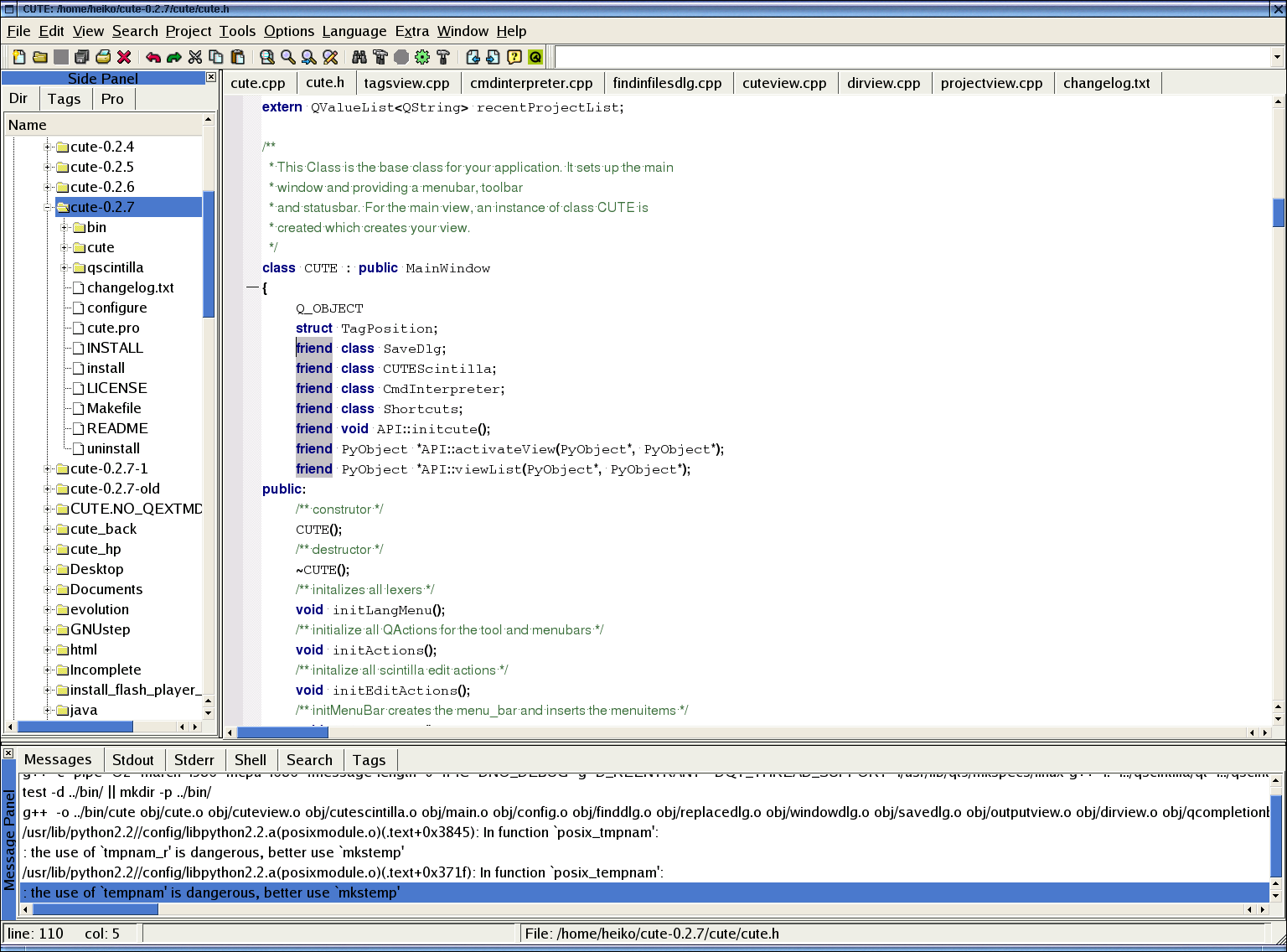1287x952 pixels.
Task: Select the Stderr tab in the message panel
Action: (194, 760)
